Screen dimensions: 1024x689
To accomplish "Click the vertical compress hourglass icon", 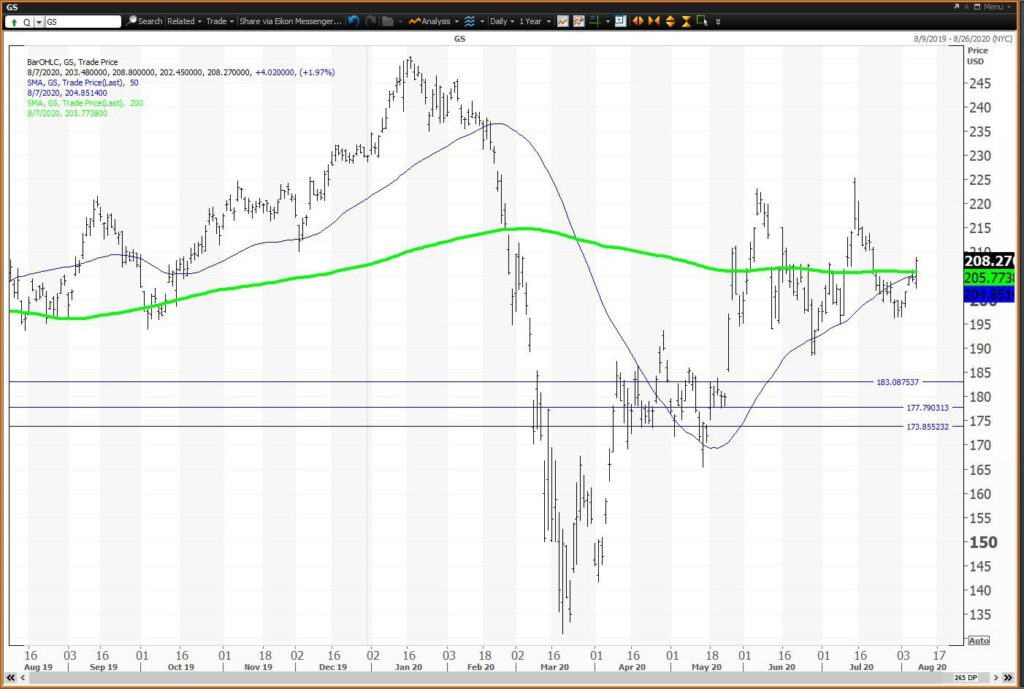I will point(686,21).
